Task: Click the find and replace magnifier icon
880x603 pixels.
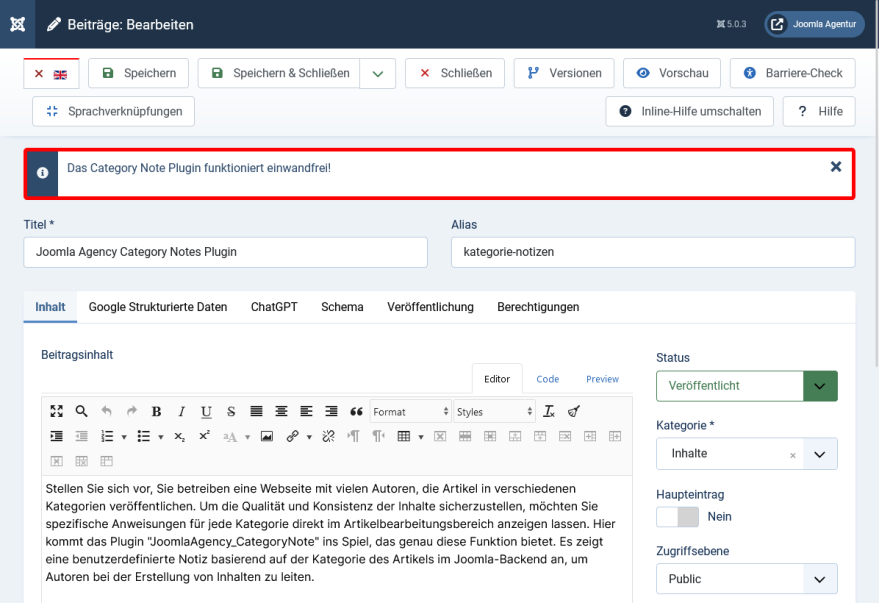Action: coord(81,411)
